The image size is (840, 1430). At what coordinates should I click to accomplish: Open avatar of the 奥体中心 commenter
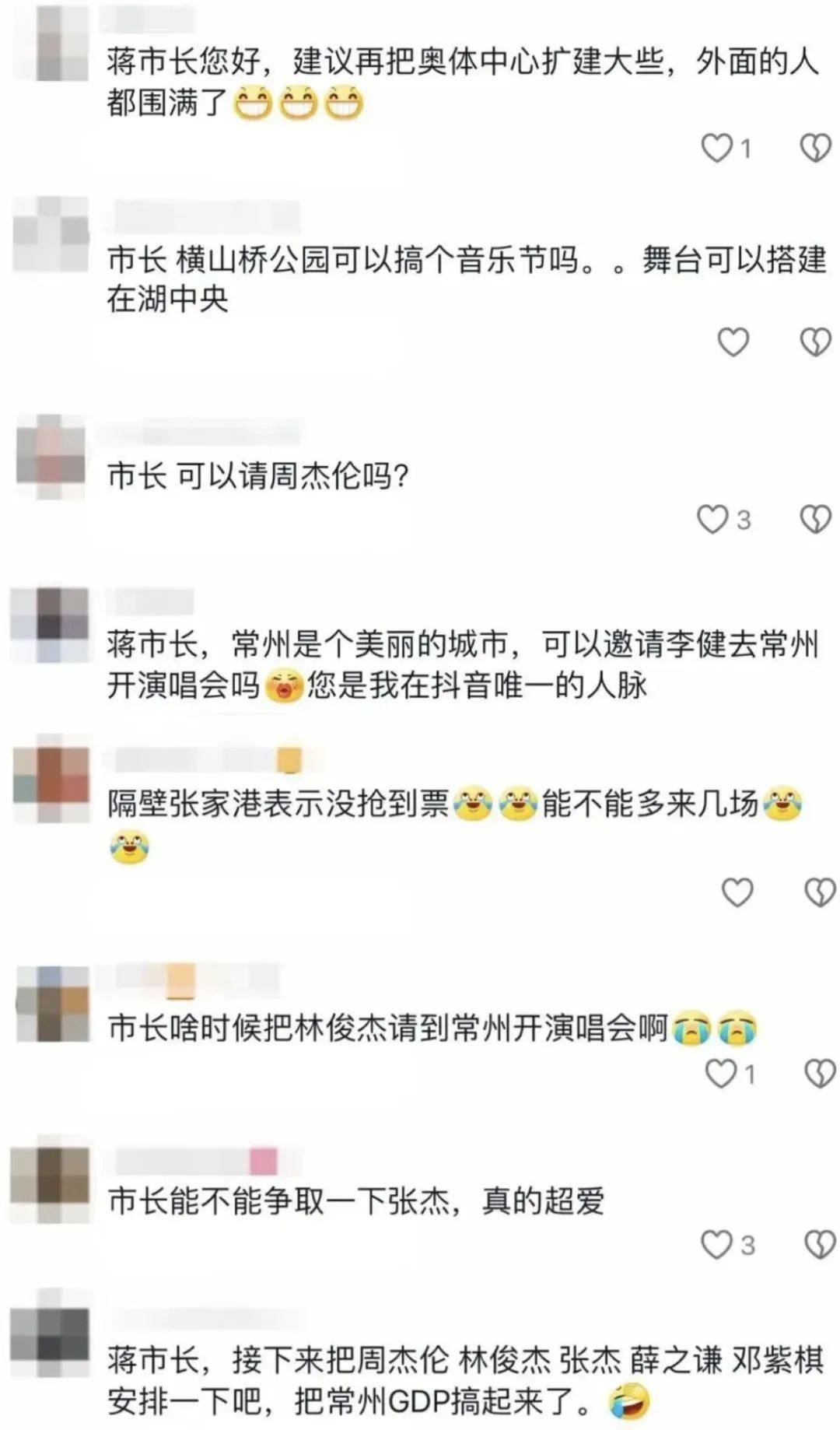(50, 43)
